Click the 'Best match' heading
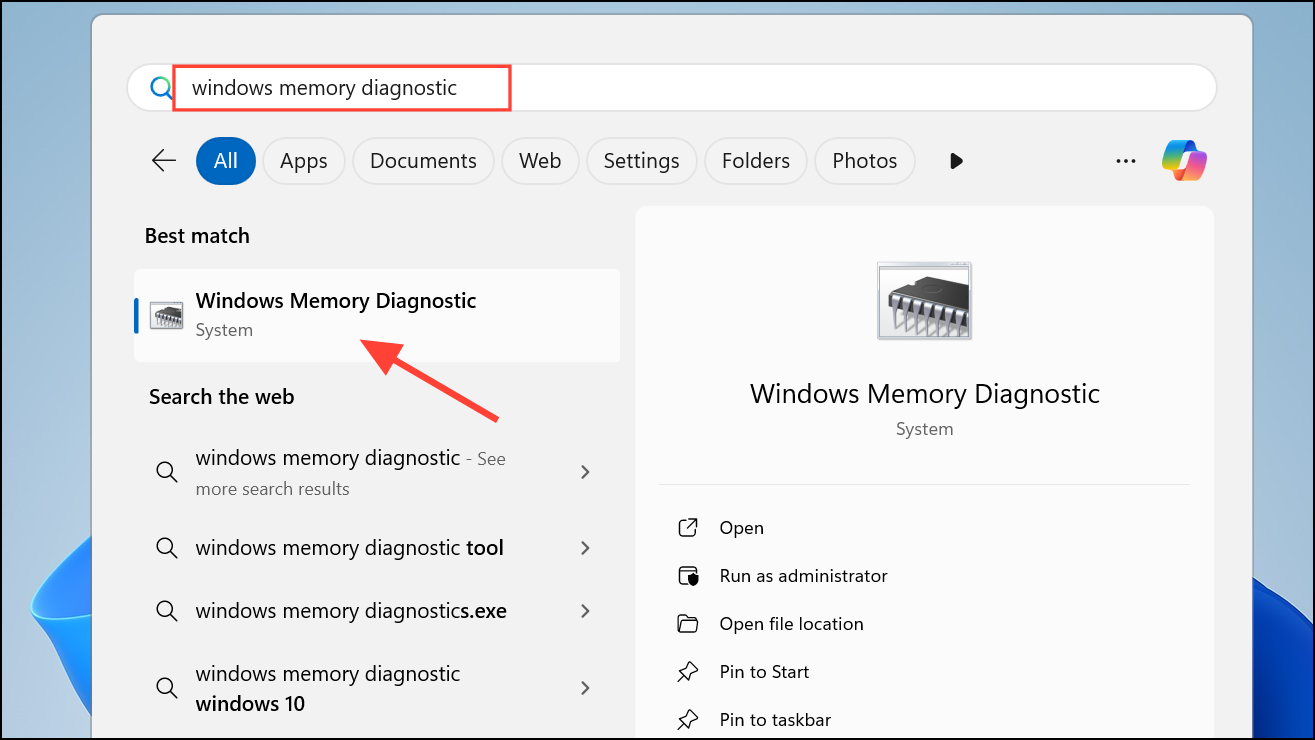Viewport: 1315px width, 740px height. pyautogui.click(x=197, y=236)
